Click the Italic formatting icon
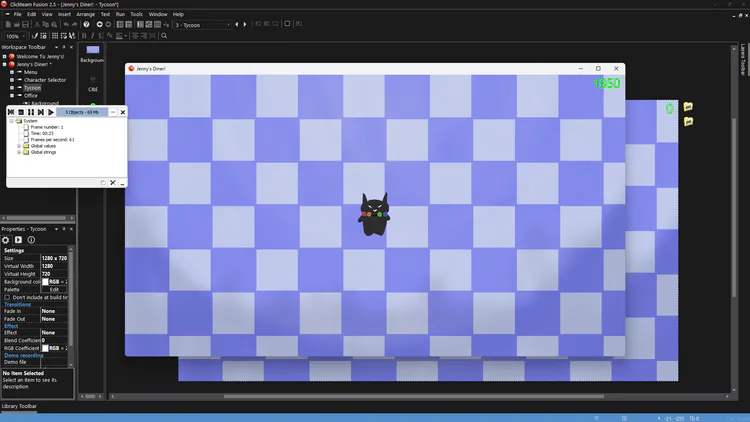The width and height of the screenshot is (750, 422). coord(92,36)
